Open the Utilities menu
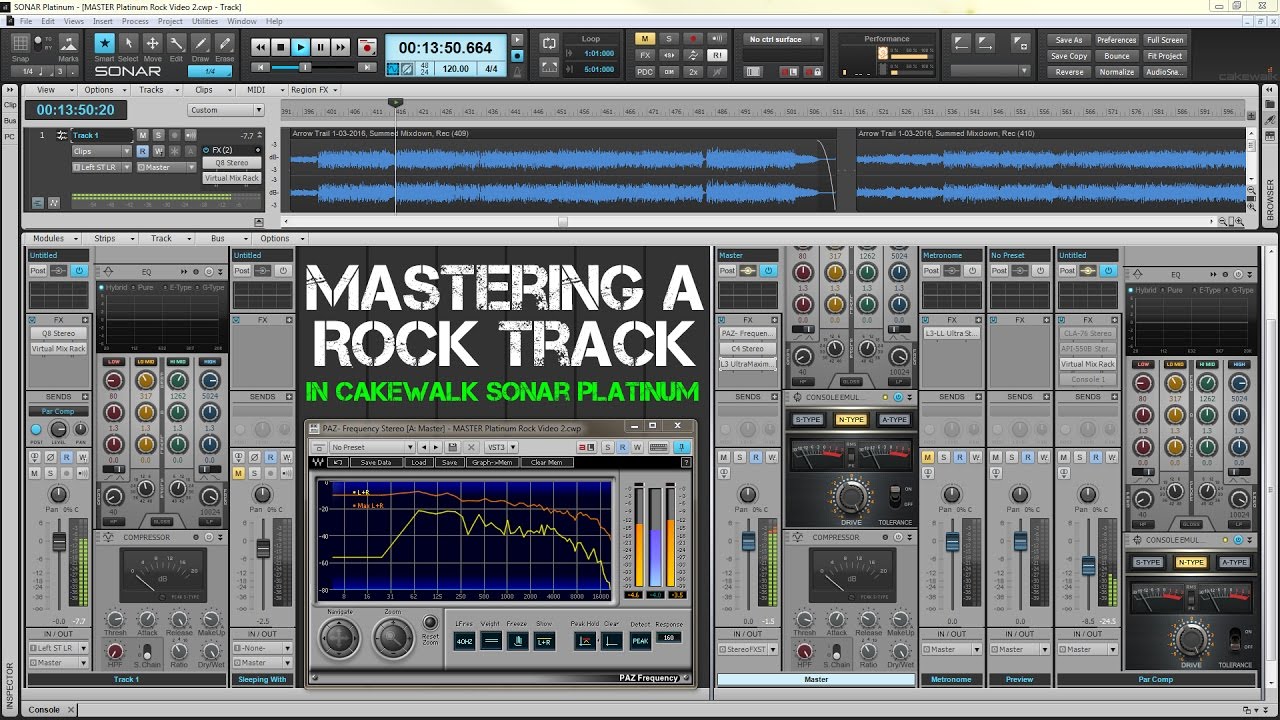1280x720 pixels. [x=205, y=21]
